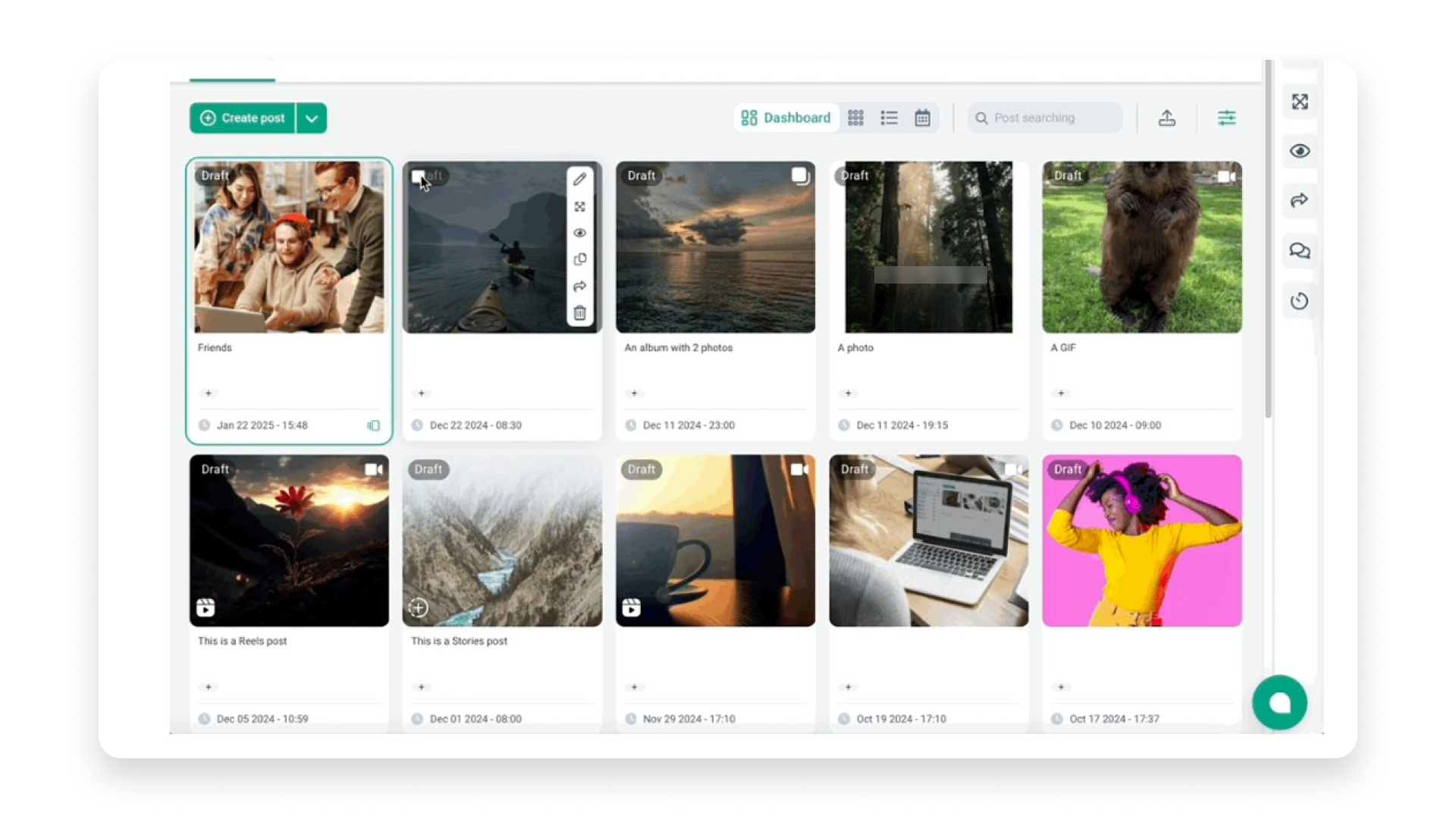This screenshot has height=819, width=1456.
Task: Click the export/upload icon in the toolbar
Action: tap(1167, 118)
